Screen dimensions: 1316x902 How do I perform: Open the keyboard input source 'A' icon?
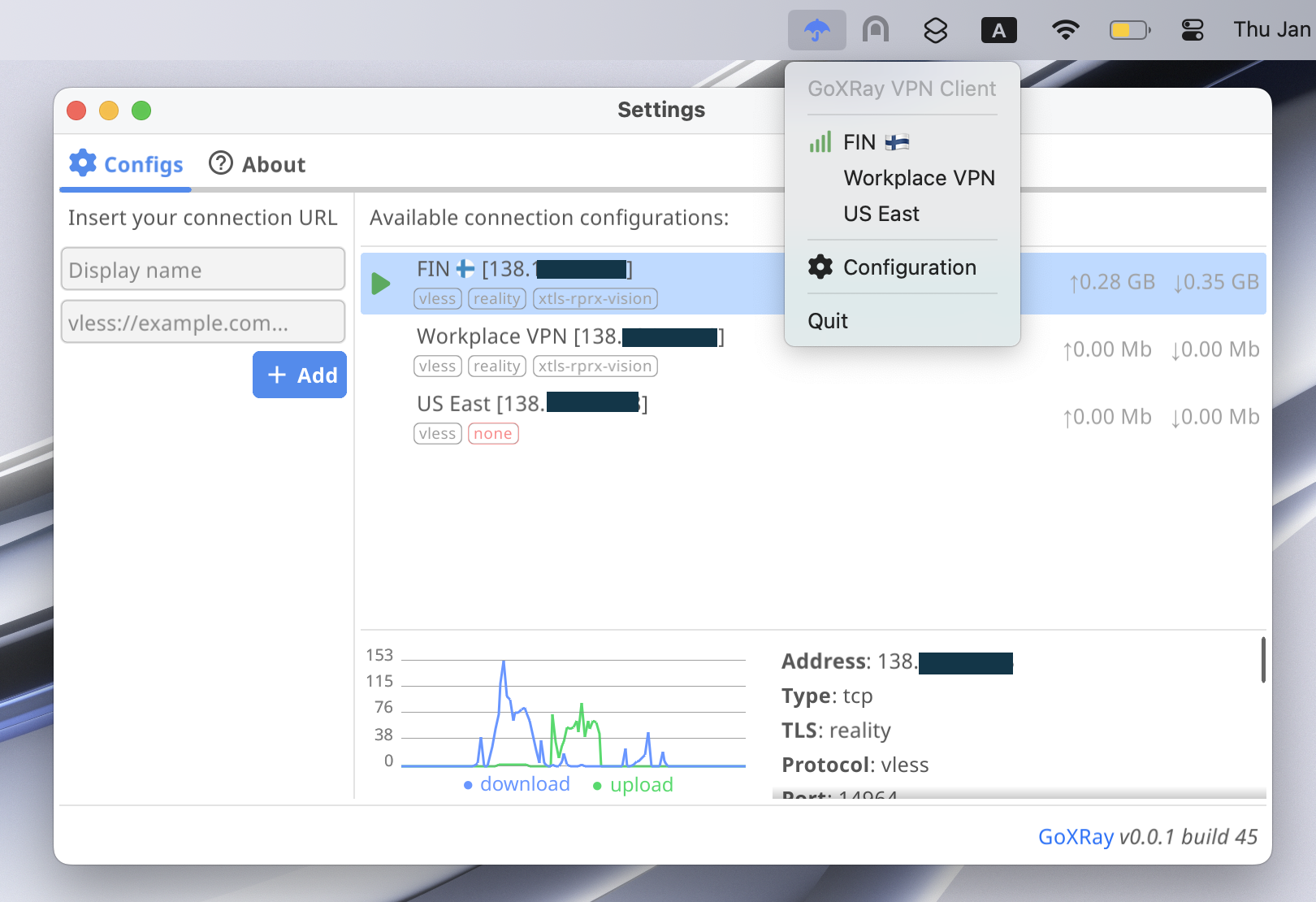click(999, 30)
